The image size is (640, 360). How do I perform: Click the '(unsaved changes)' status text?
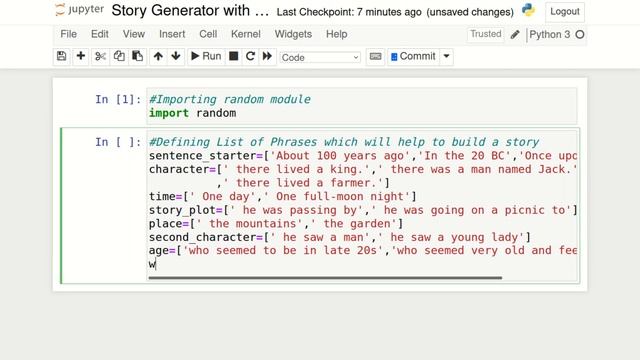pyautogui.click(x=470, y=12)
